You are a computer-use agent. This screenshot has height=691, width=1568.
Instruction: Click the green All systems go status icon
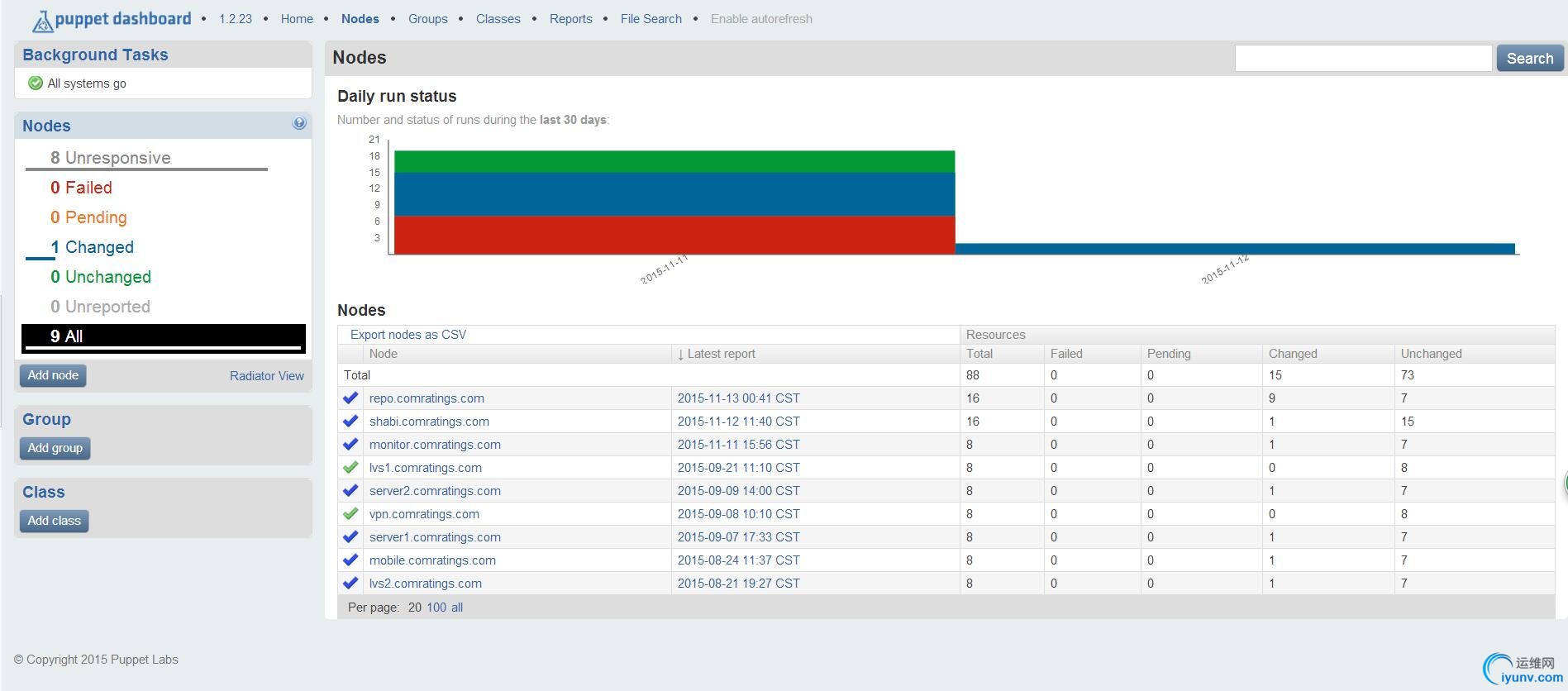click(36, 83)
